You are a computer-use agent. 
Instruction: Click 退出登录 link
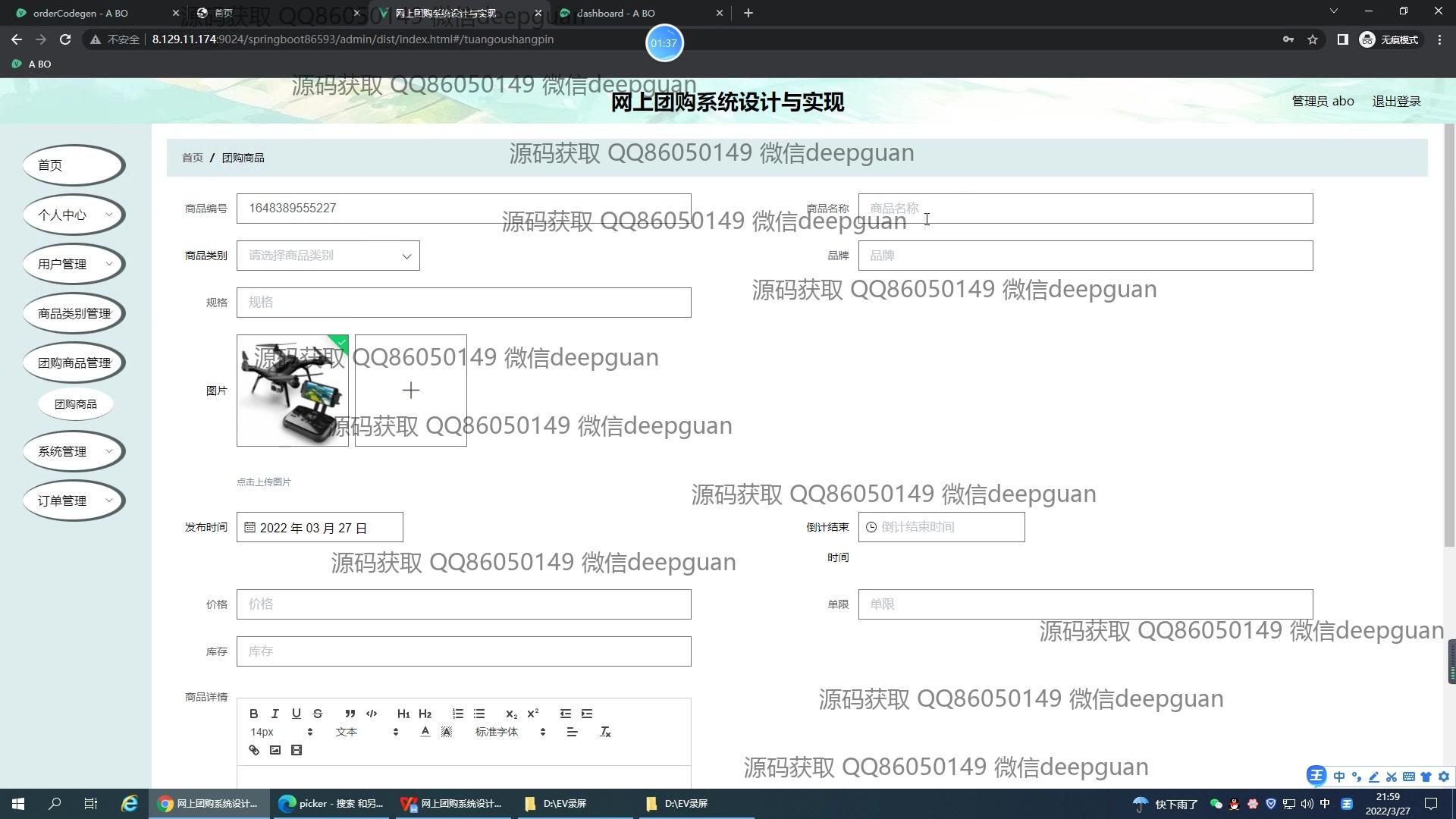pyautogui.click(x=1396, y=101)
